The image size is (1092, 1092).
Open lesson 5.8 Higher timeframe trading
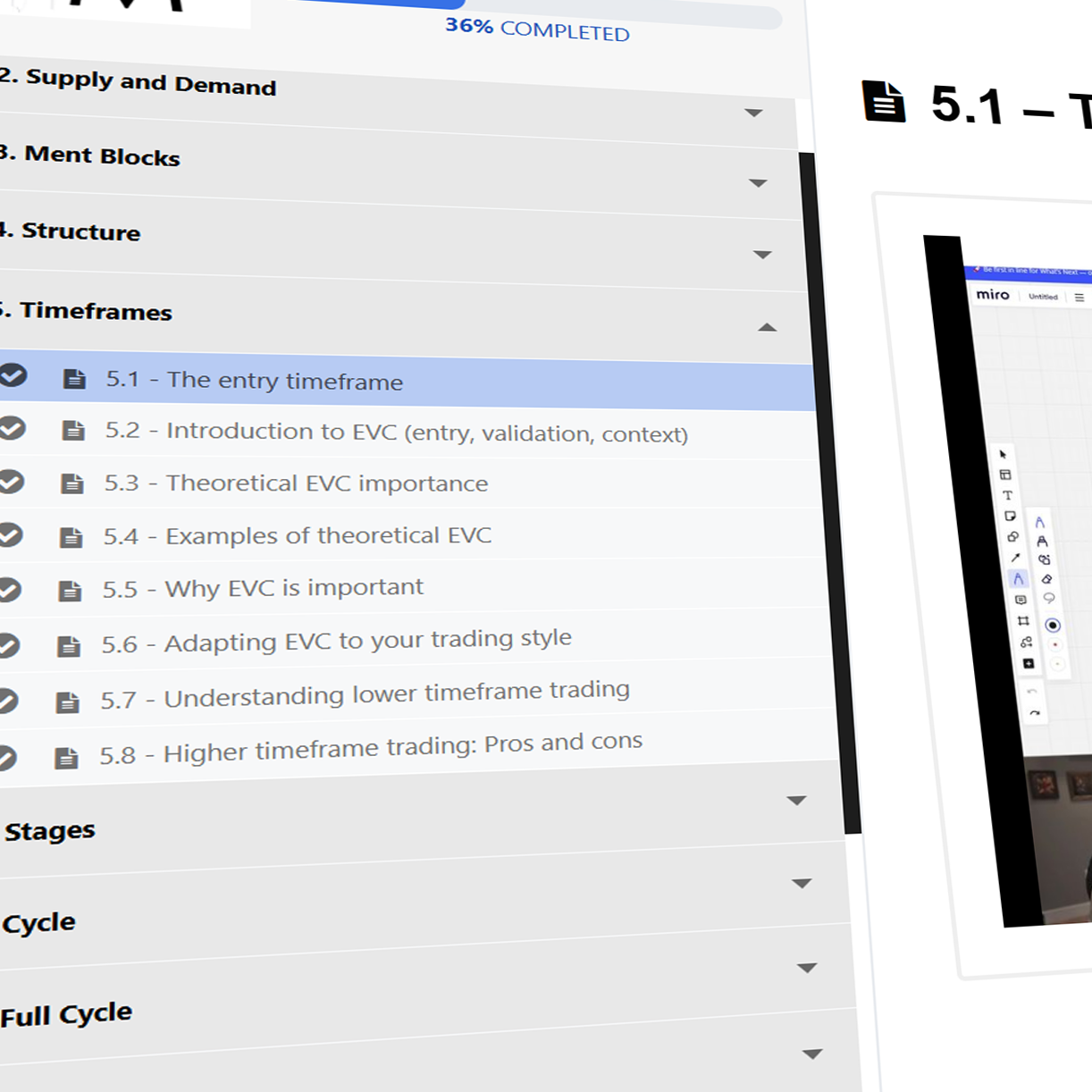point(402,748)
